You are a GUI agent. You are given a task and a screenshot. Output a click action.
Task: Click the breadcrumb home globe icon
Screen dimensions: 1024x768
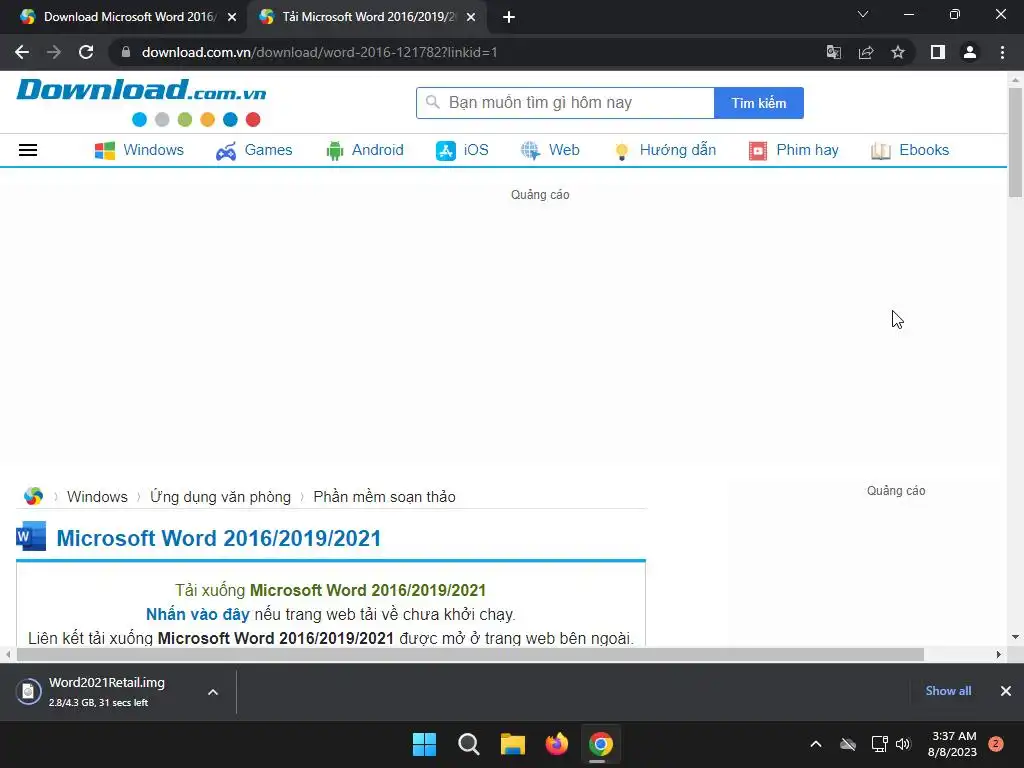click(33, 496)
